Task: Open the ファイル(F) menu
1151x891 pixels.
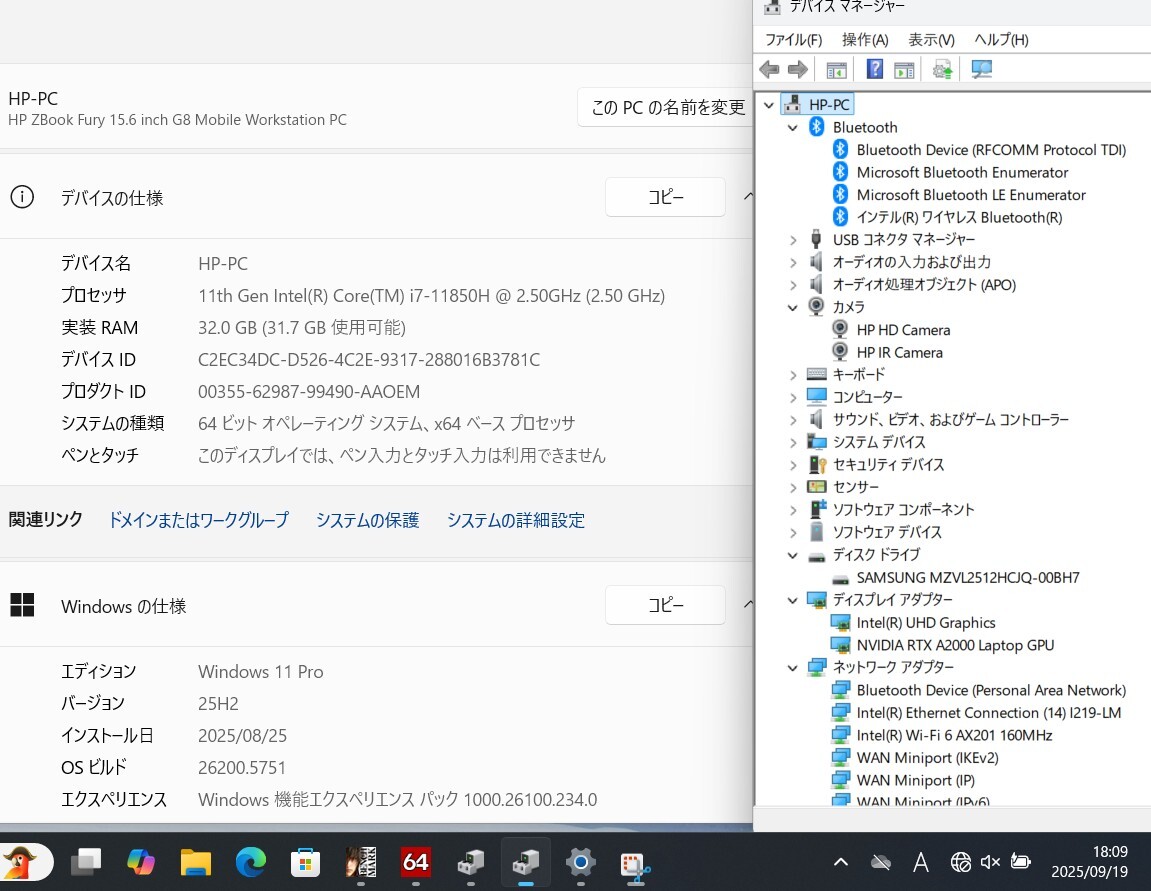Action: pyautogui.click(x=793, y=40)
